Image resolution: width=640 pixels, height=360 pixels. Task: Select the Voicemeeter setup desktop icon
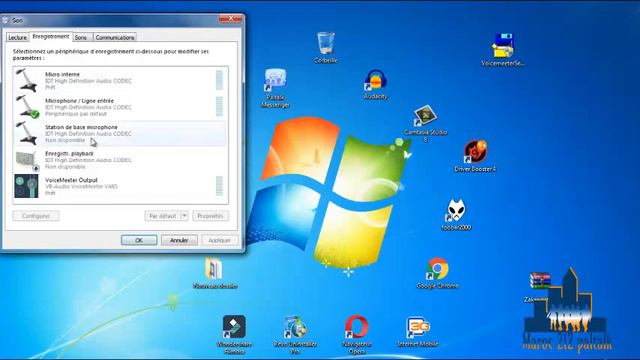pos(503,46)
